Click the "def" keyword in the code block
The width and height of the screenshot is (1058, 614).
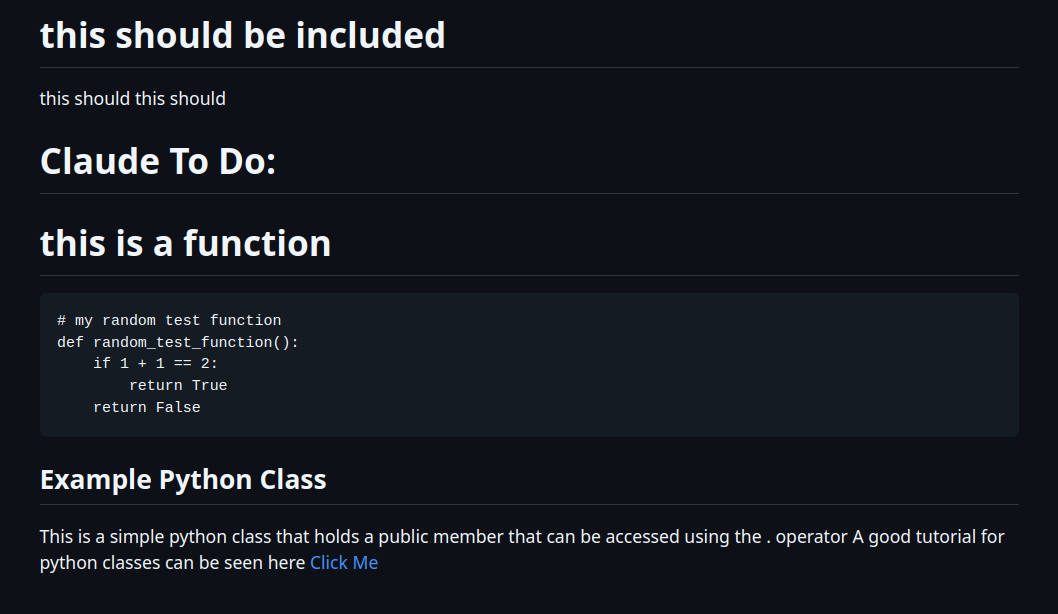pos(70,342)
